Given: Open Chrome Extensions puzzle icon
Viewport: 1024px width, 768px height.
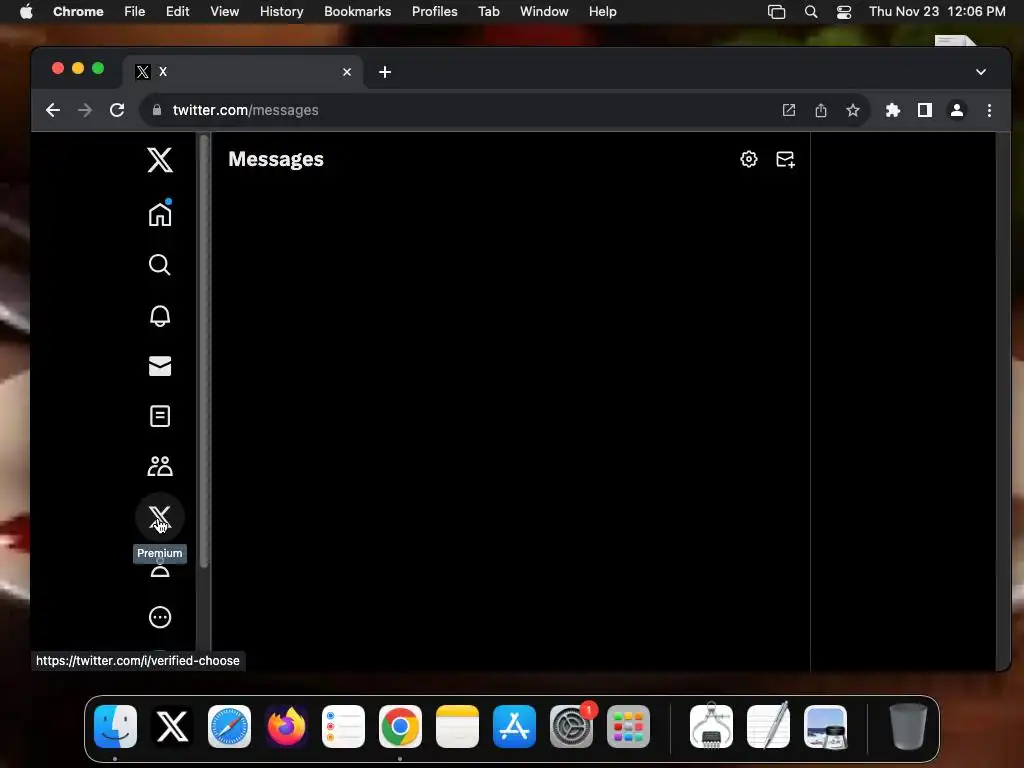Looking at the screenshot, I should click(893, 110).
